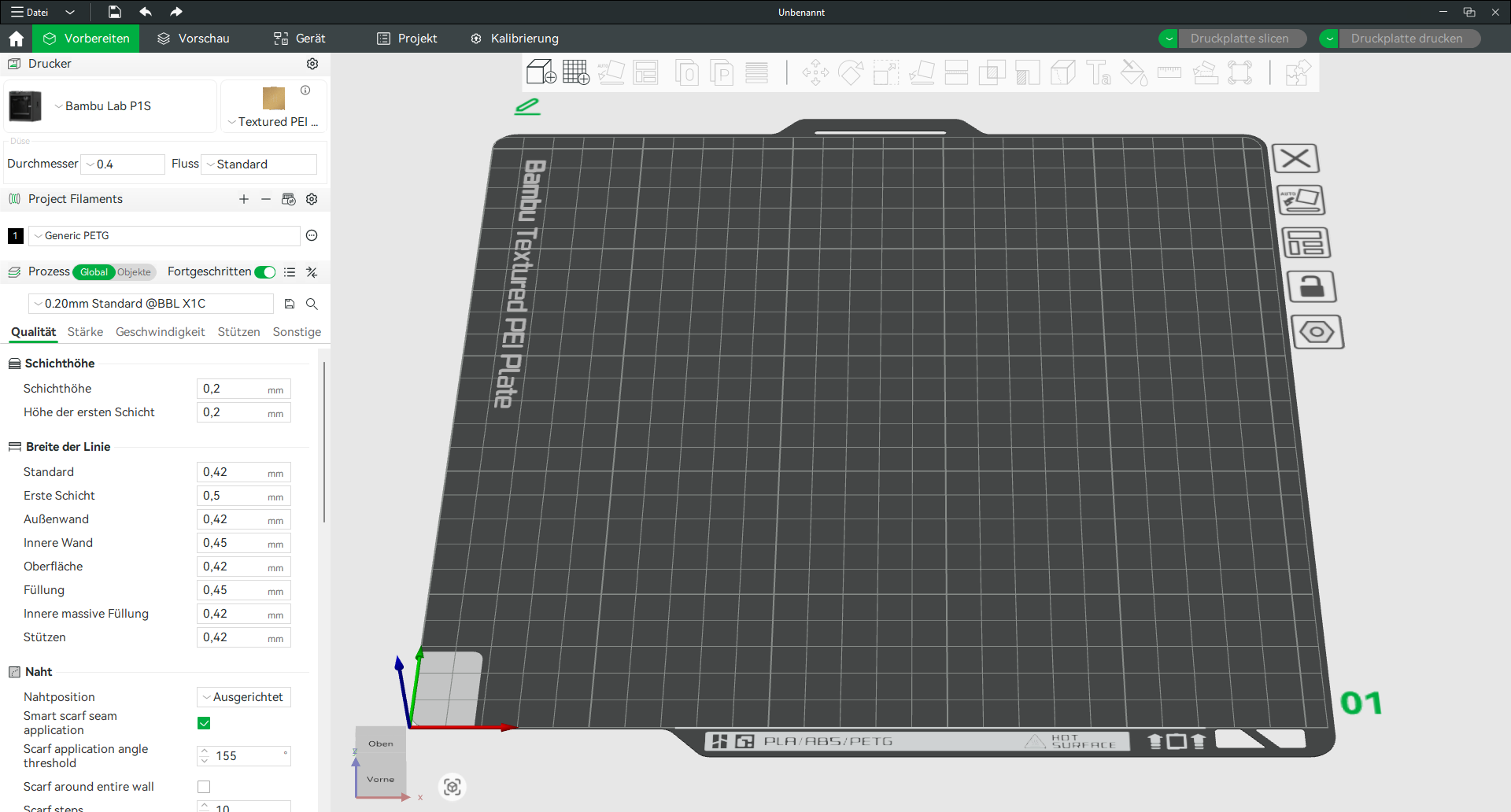This screenshot has height=812, width=1511.
Task: Open printer settings gear icon
Action: [312, 64]
